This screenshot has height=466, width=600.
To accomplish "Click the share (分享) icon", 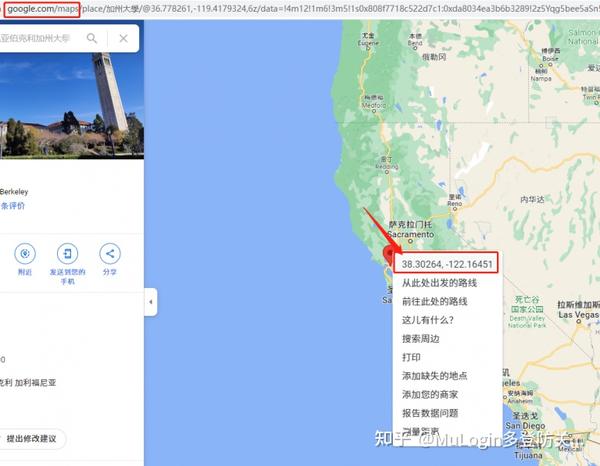I will (110, 253).
